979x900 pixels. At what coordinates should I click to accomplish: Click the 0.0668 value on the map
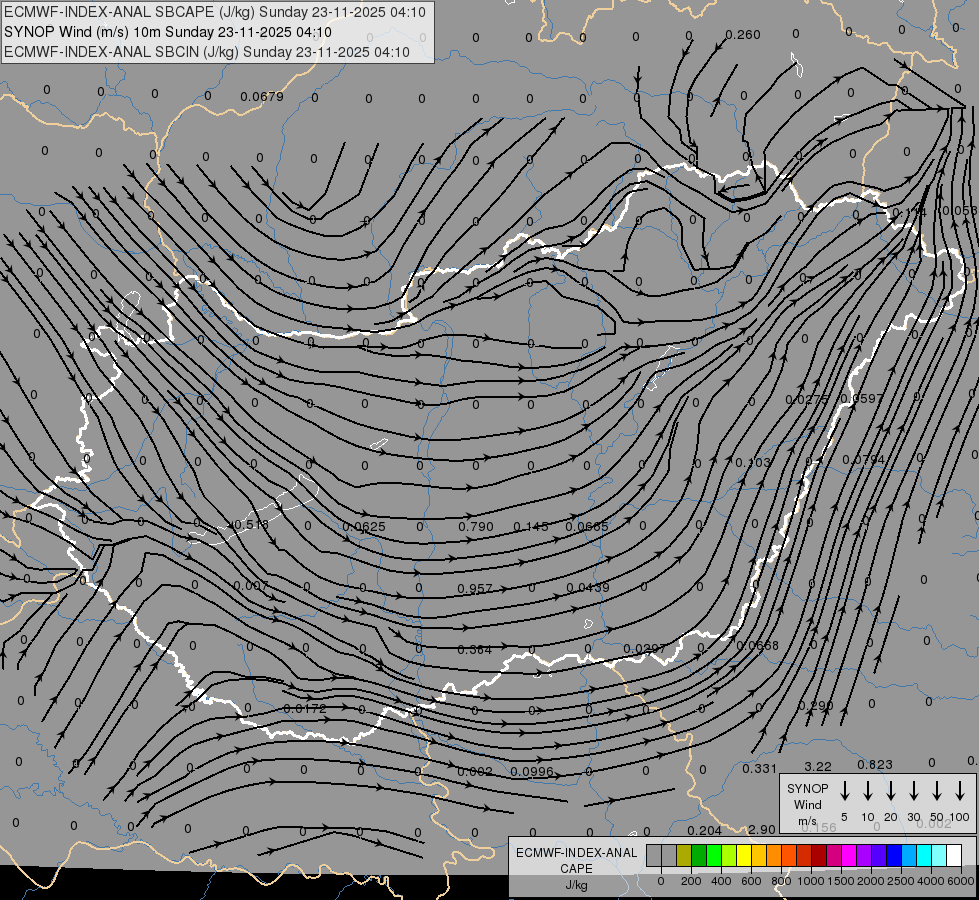tap(757, 645)
